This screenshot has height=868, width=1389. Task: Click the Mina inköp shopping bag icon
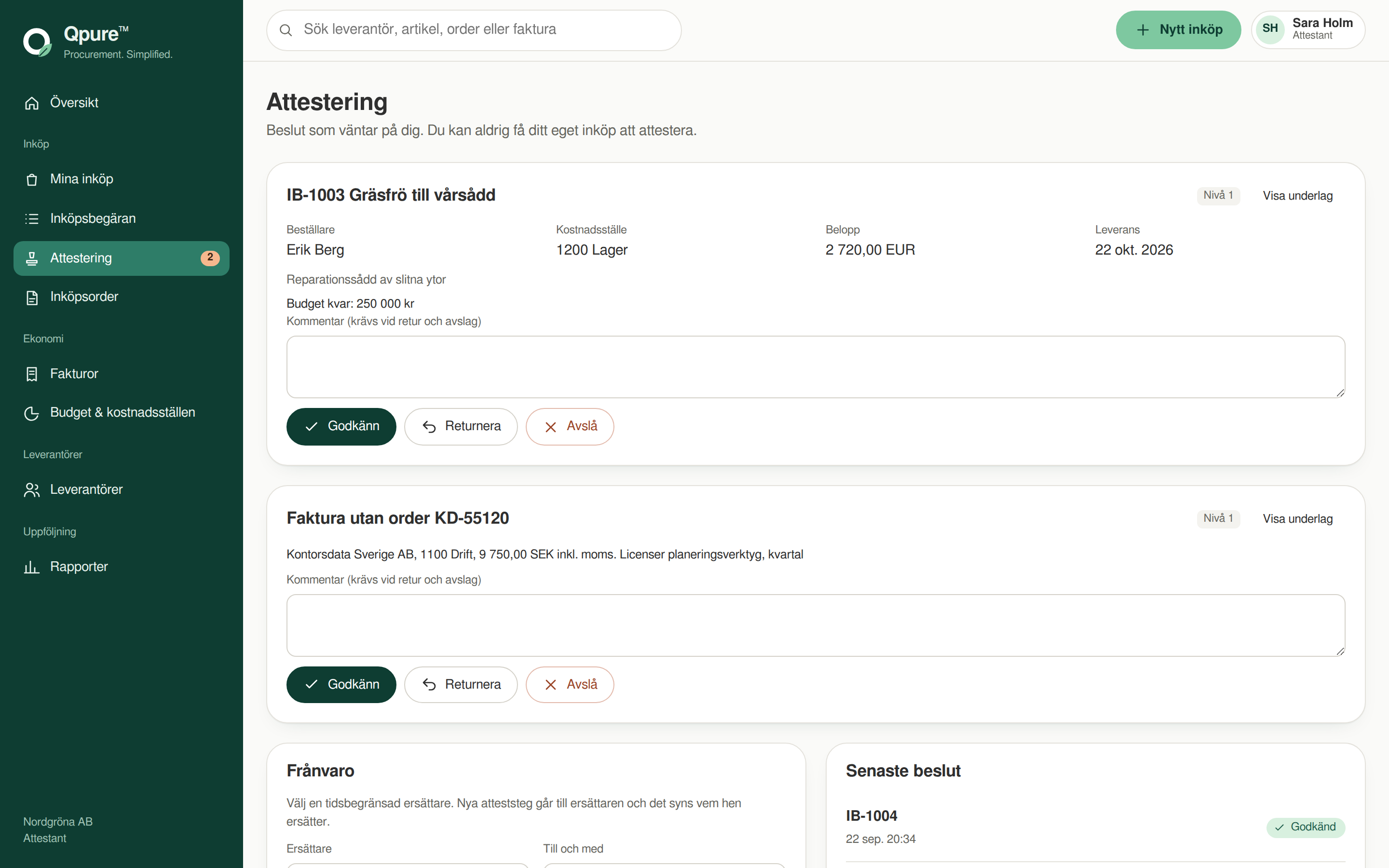pyautogui.click(x=31, y=180)
